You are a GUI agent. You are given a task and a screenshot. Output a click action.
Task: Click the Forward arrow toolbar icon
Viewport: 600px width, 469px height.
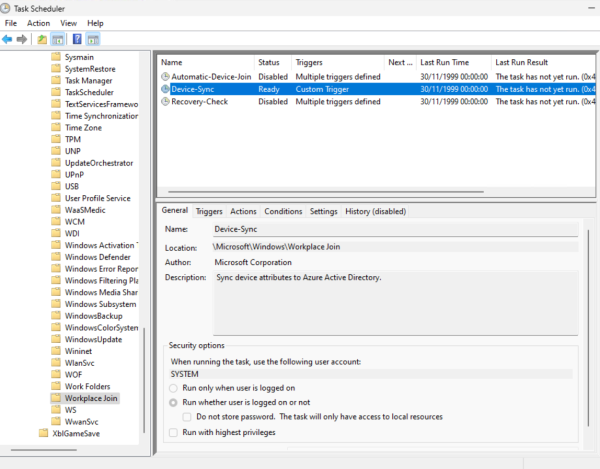point(22,39)
